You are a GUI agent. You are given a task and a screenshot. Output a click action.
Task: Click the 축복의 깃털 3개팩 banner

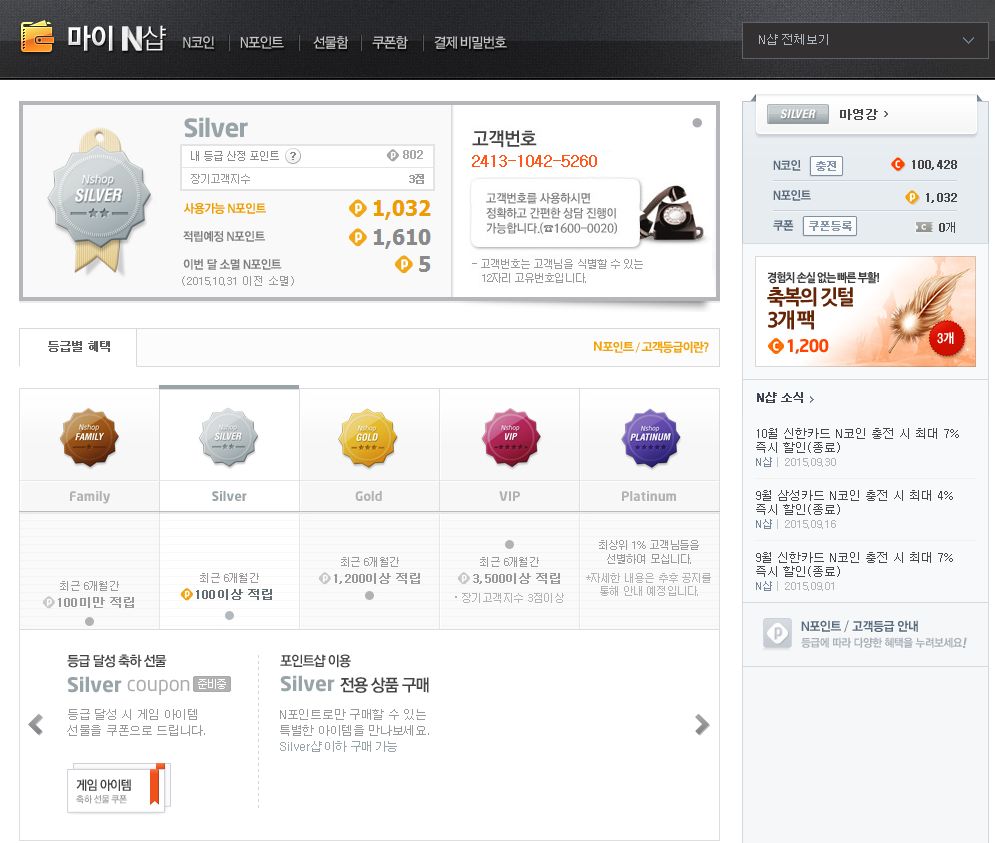coord(865,312)
